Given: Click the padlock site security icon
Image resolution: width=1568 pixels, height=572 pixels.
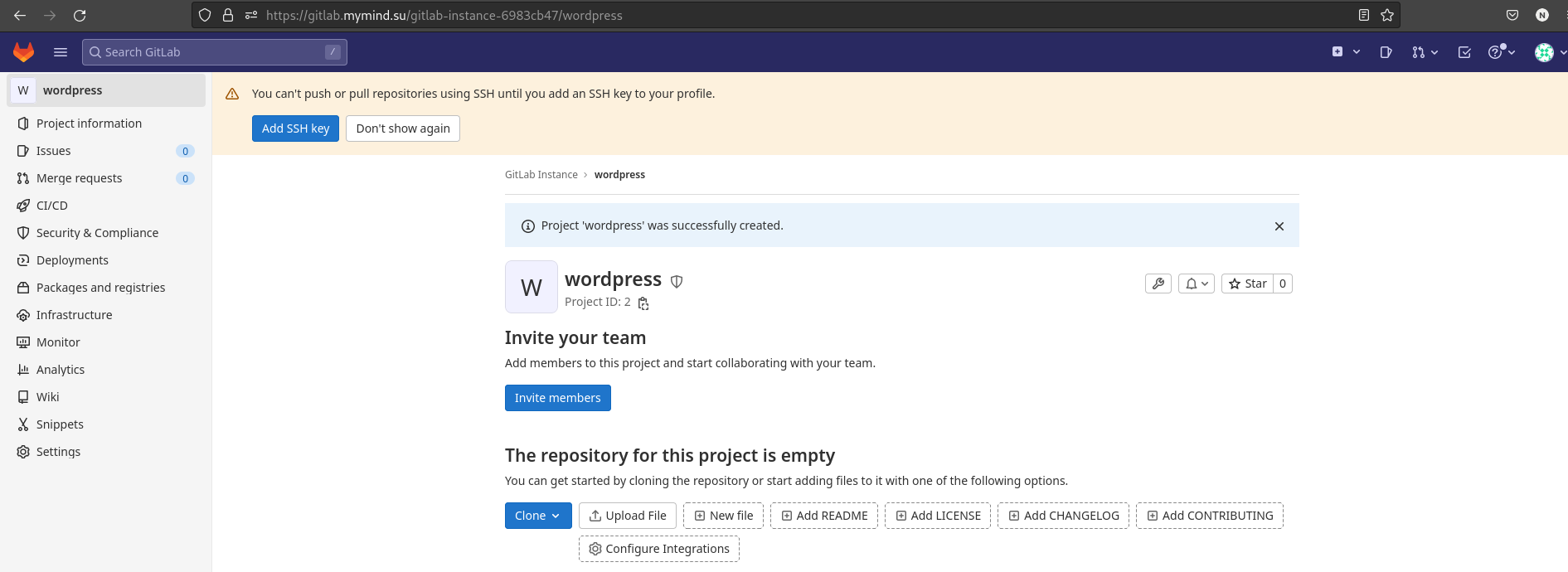Looking at the screenshot, I should (x=228, y=15).
